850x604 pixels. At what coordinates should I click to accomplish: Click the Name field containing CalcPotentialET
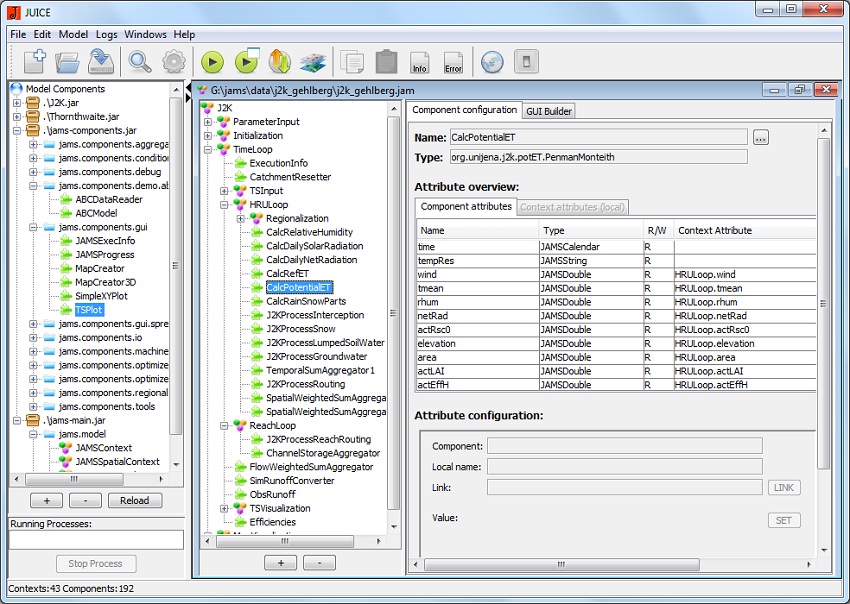click(597, 137)
